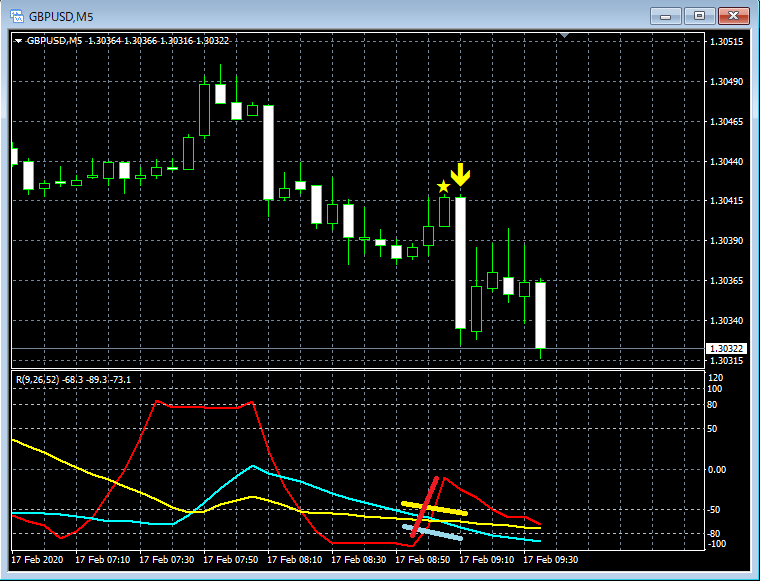The image size is (760, 581).
Task: Click the current price label 1.30322
Action: 726,348
